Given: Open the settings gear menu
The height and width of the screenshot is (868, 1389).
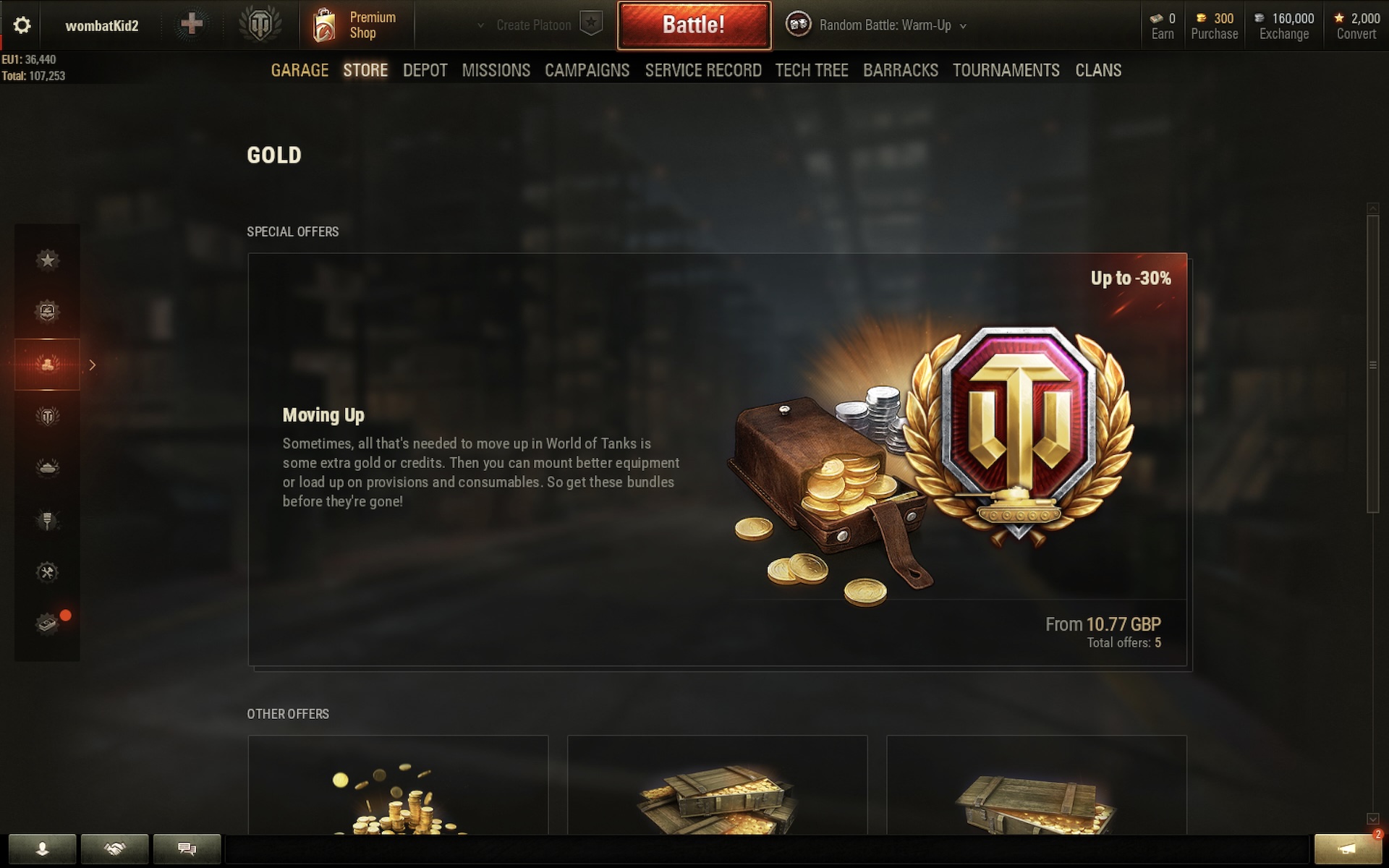Looking at the screenshot, I should click(22, 25).
